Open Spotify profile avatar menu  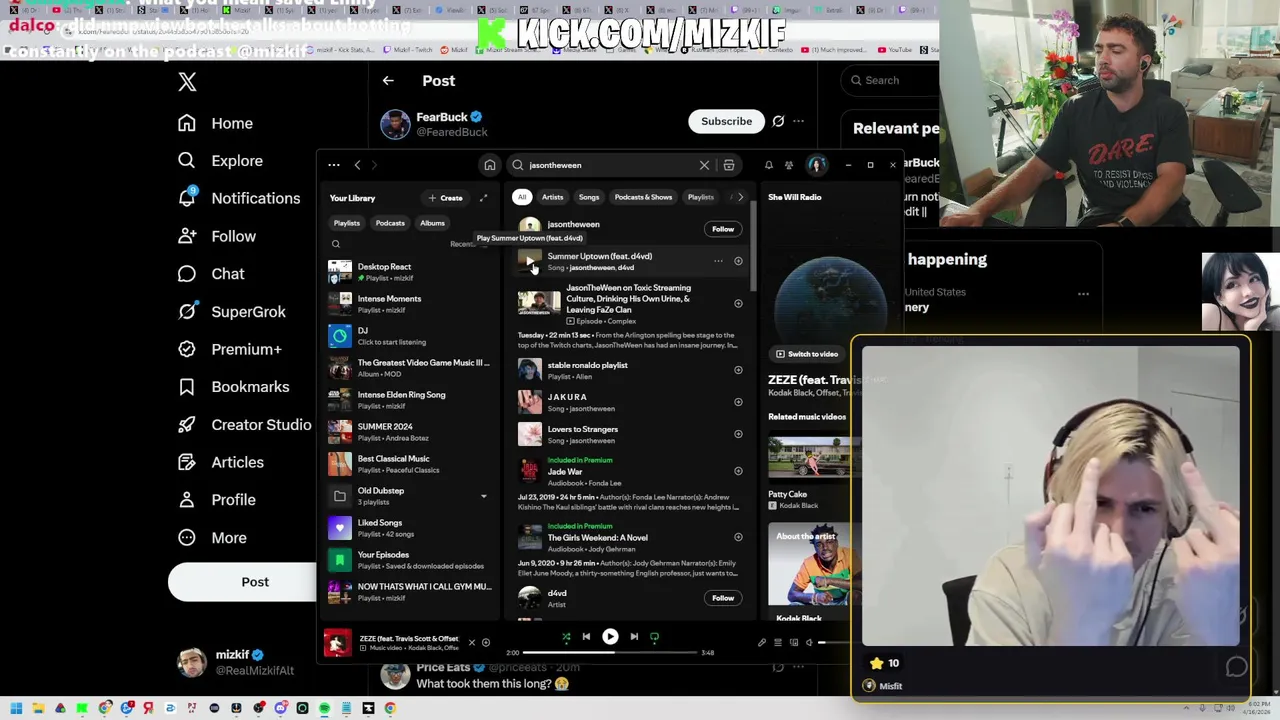(816, 165)
